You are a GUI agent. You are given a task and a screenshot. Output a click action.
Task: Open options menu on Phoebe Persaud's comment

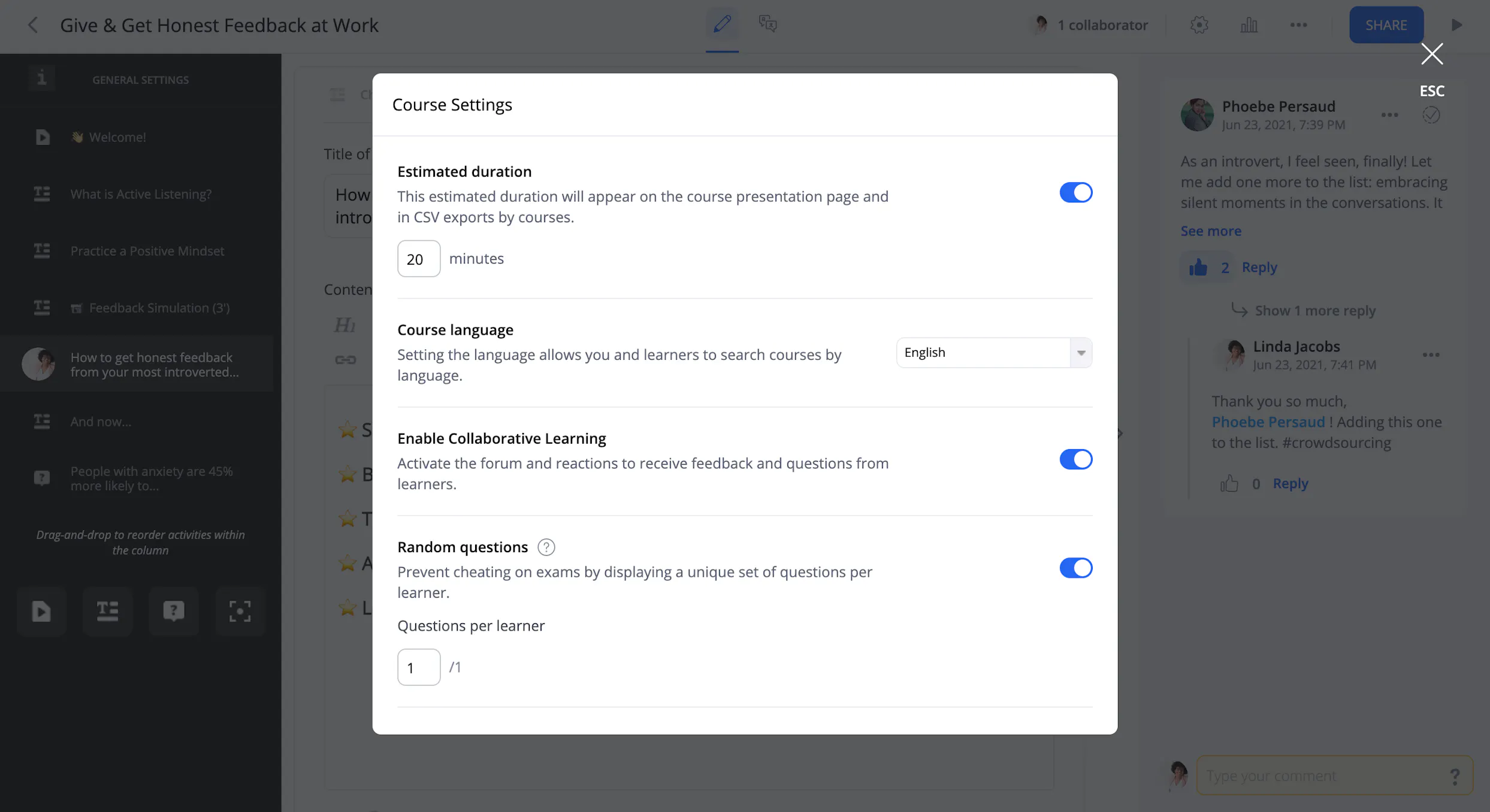coord(1389,115)
